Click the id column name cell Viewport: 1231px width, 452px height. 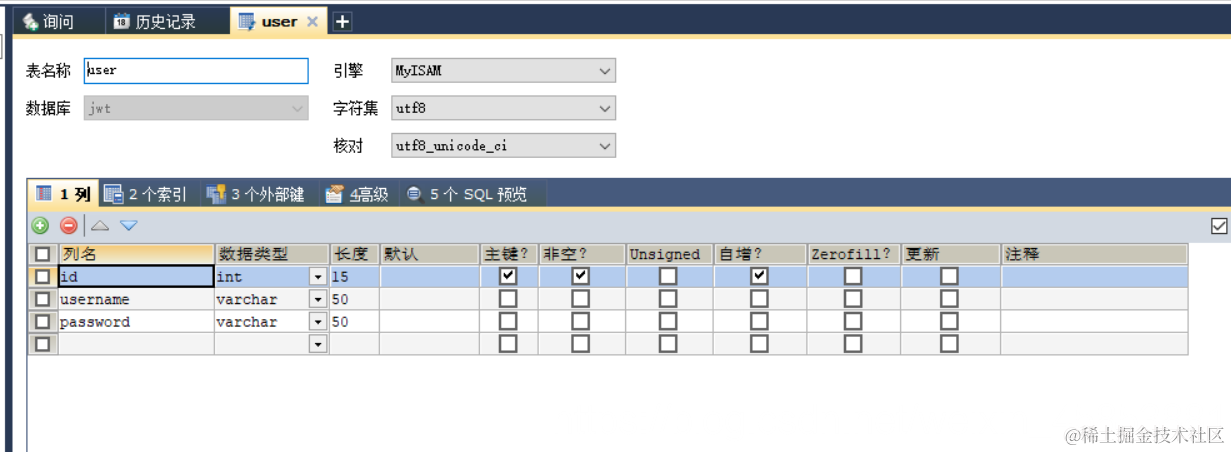136,277
